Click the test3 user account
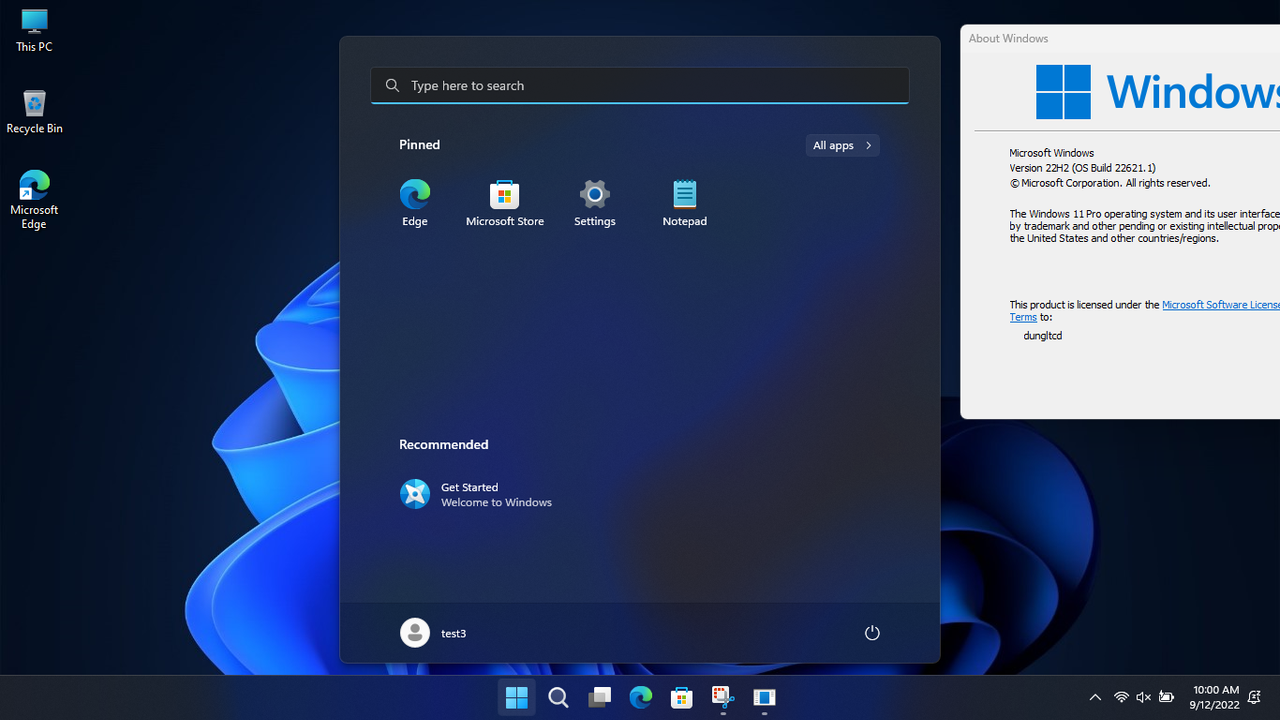The height and width of the screenshot is (720, 1280). [433, 632]
